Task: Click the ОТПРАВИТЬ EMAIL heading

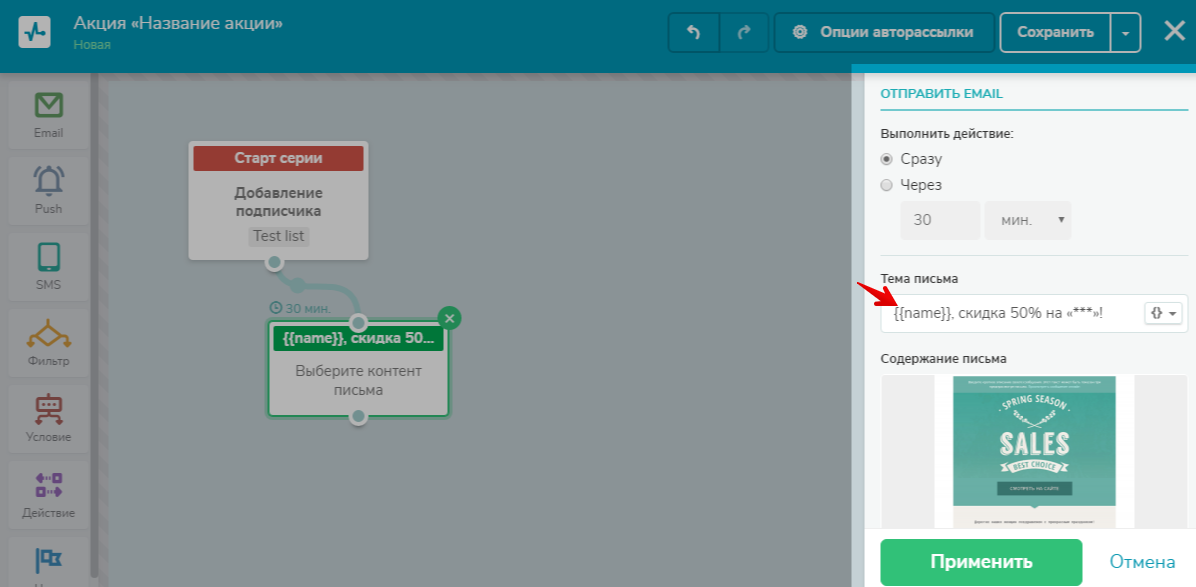Action: [x=941, y=94]
